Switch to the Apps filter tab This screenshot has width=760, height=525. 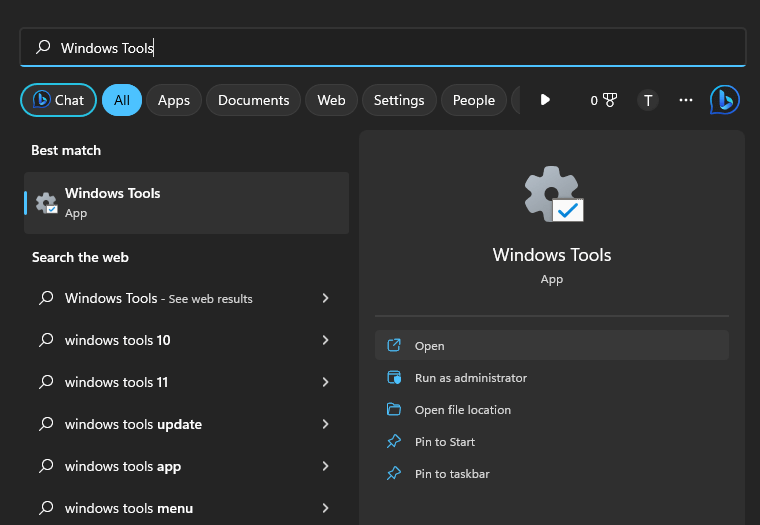click(x=174, y=100)
